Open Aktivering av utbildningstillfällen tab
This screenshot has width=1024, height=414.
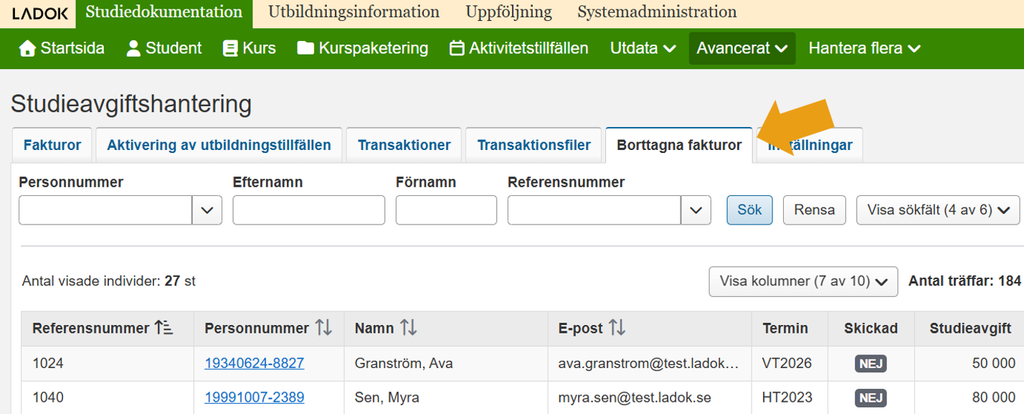[219, 145]
